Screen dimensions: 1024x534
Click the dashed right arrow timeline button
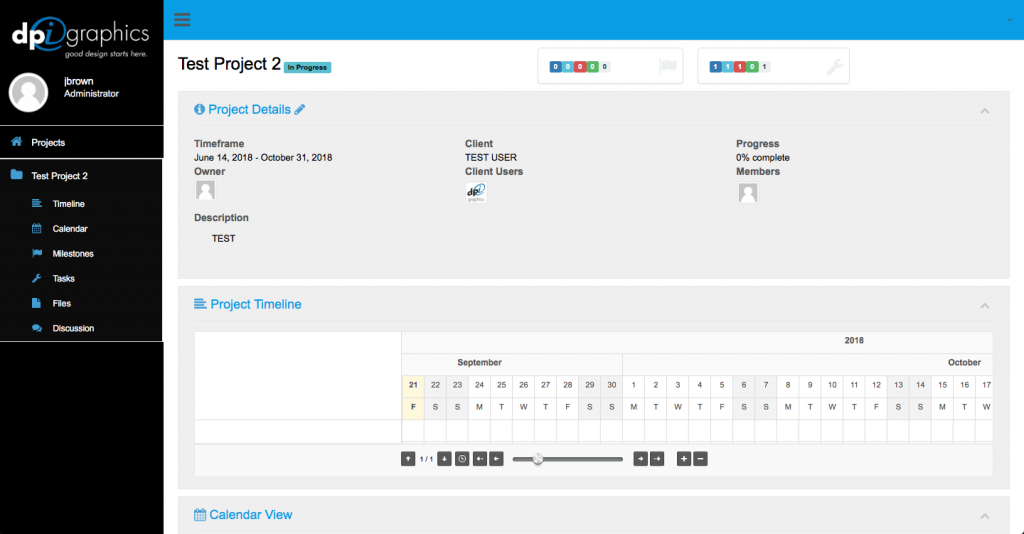click(x=657, y=459)
